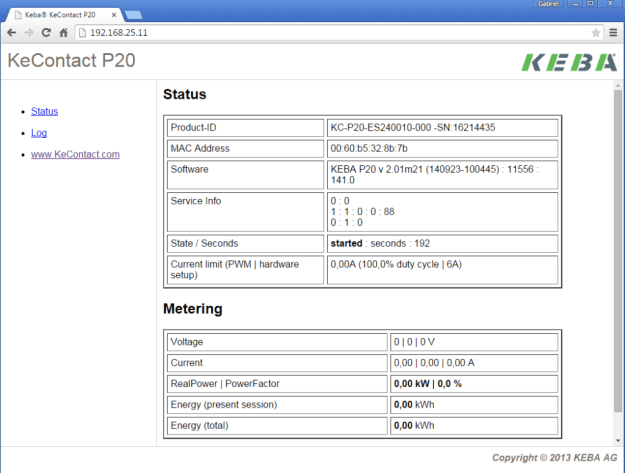Go back using browser back arrow
Image resolution: width=625 pixels, height=473 pixels.
point(12,33)
